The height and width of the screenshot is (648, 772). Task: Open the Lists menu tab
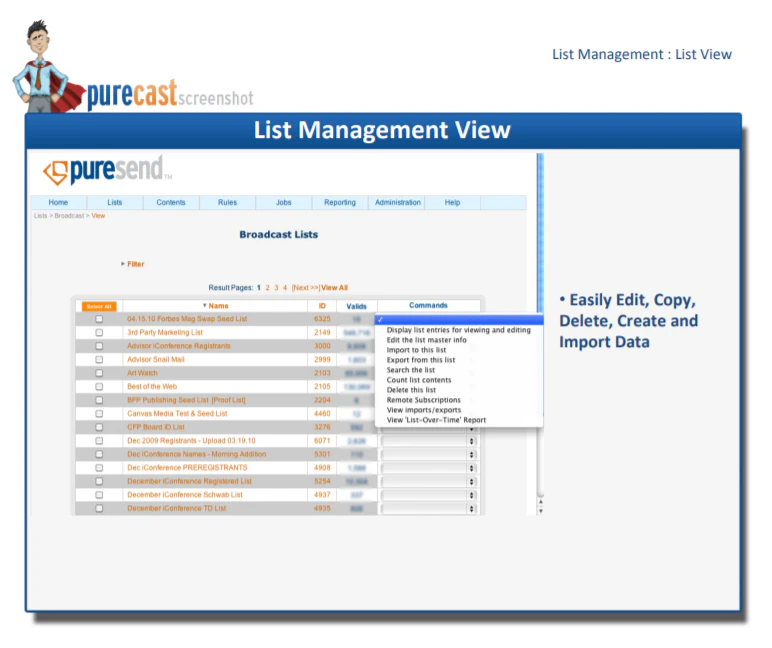(115, 202)
